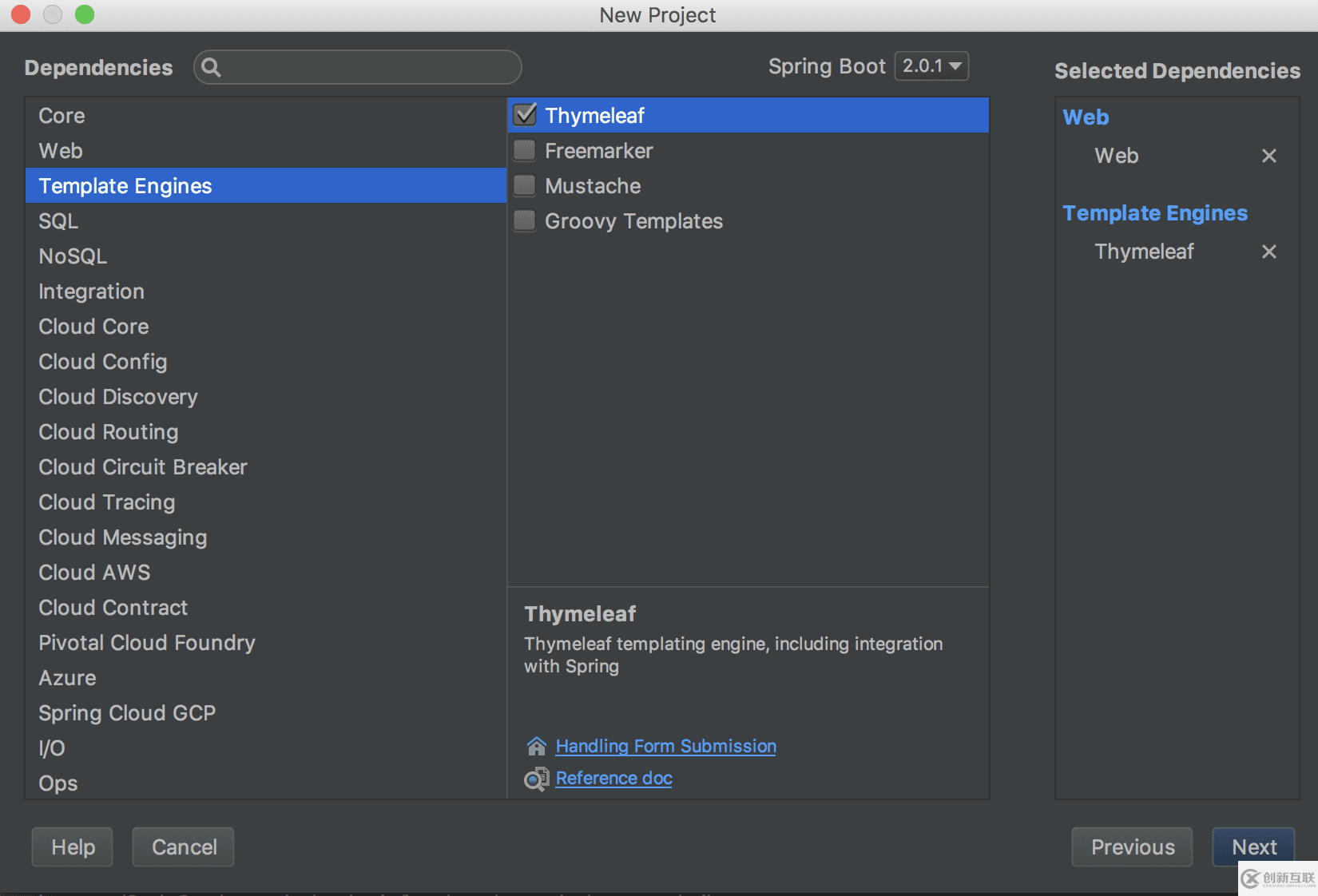This screenshot has height=896, width=1318.
Task: Go back with the Previous button
Action: click(1133, 847)
